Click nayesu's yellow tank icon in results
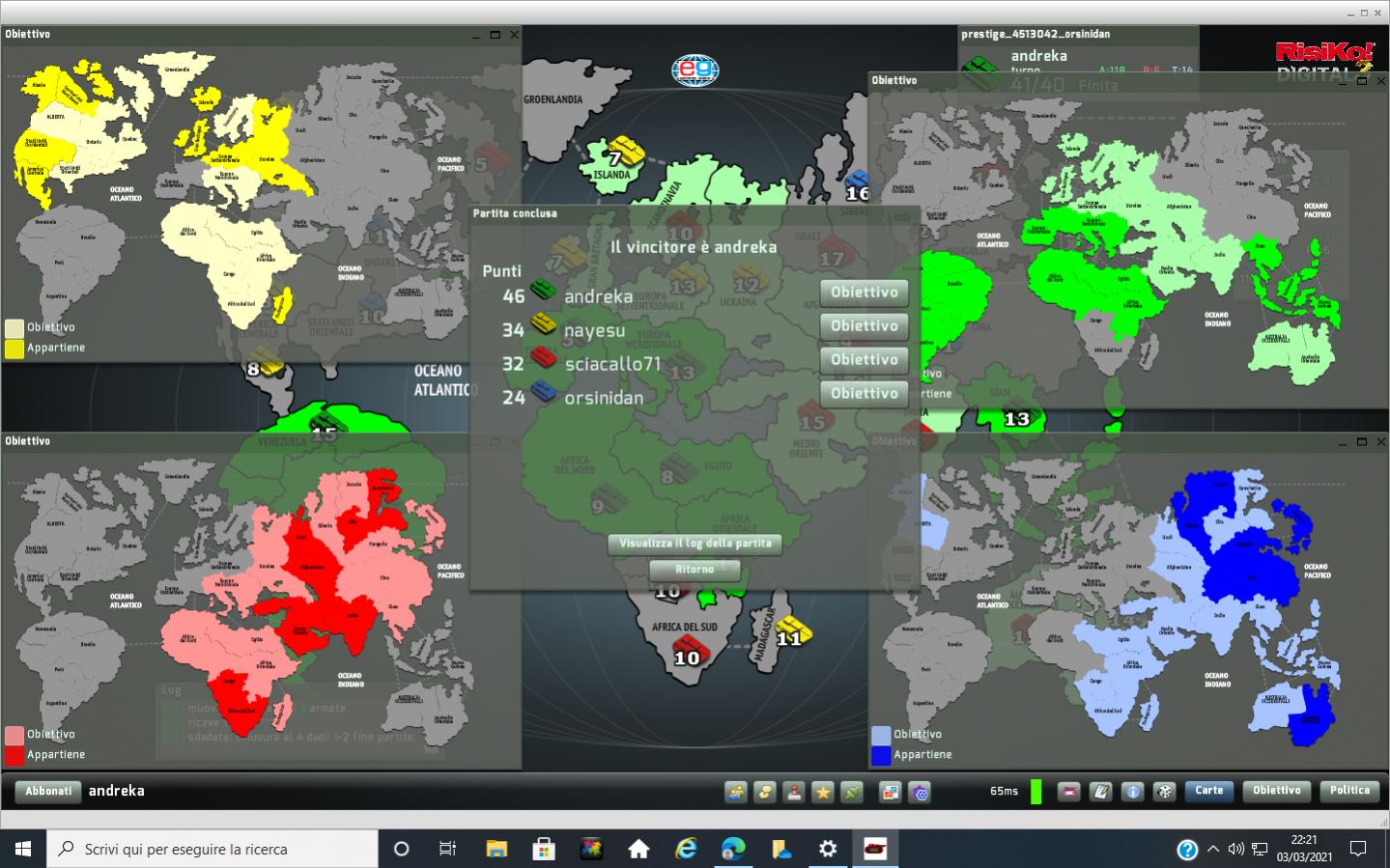Image resolution: width=1390 pixels, height=868 pixels. point(543,323)
